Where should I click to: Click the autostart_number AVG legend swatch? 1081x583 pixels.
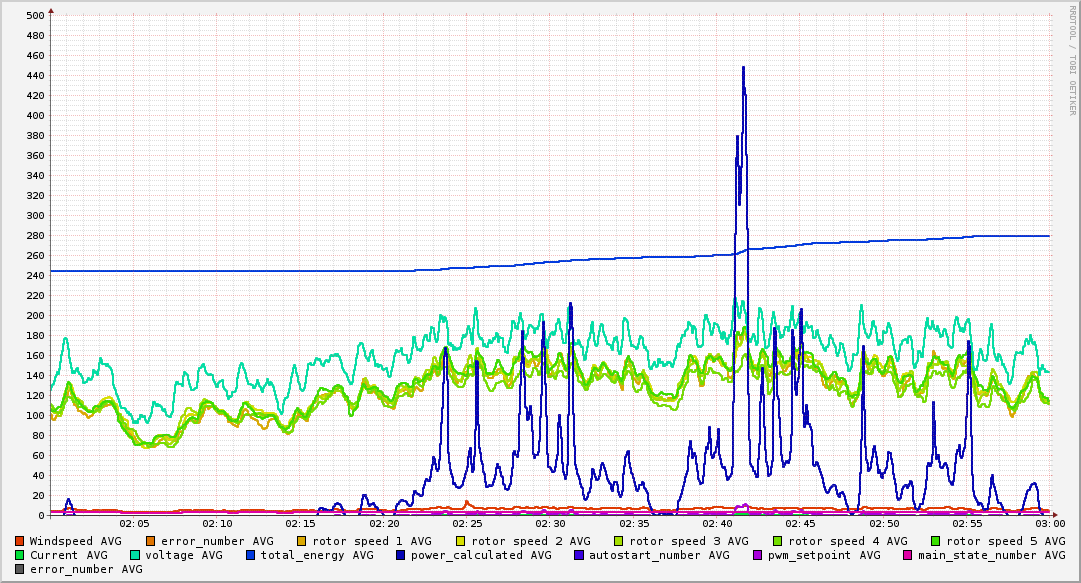tap(578, 555)
